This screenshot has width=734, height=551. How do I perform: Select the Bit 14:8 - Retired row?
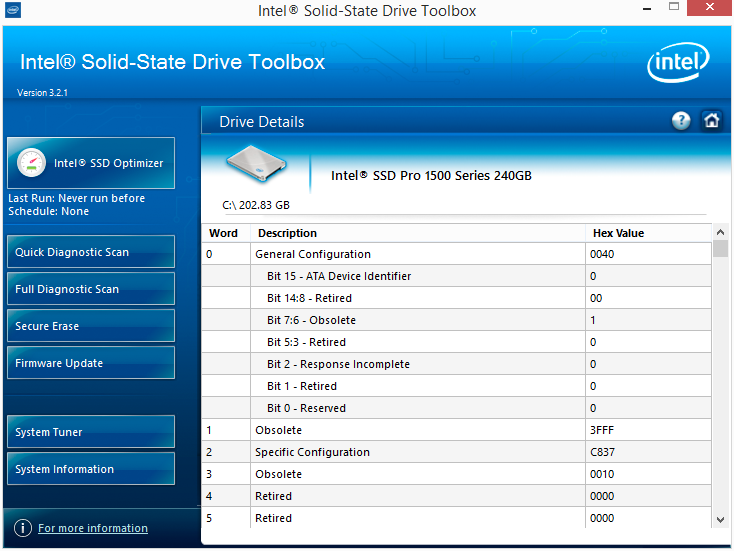coord(456,298)
